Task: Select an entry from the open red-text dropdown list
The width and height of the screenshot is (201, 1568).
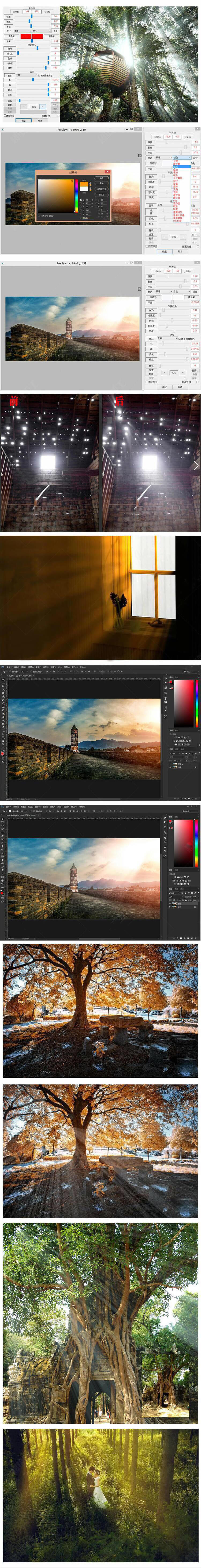Action: (x=181, y=191)
